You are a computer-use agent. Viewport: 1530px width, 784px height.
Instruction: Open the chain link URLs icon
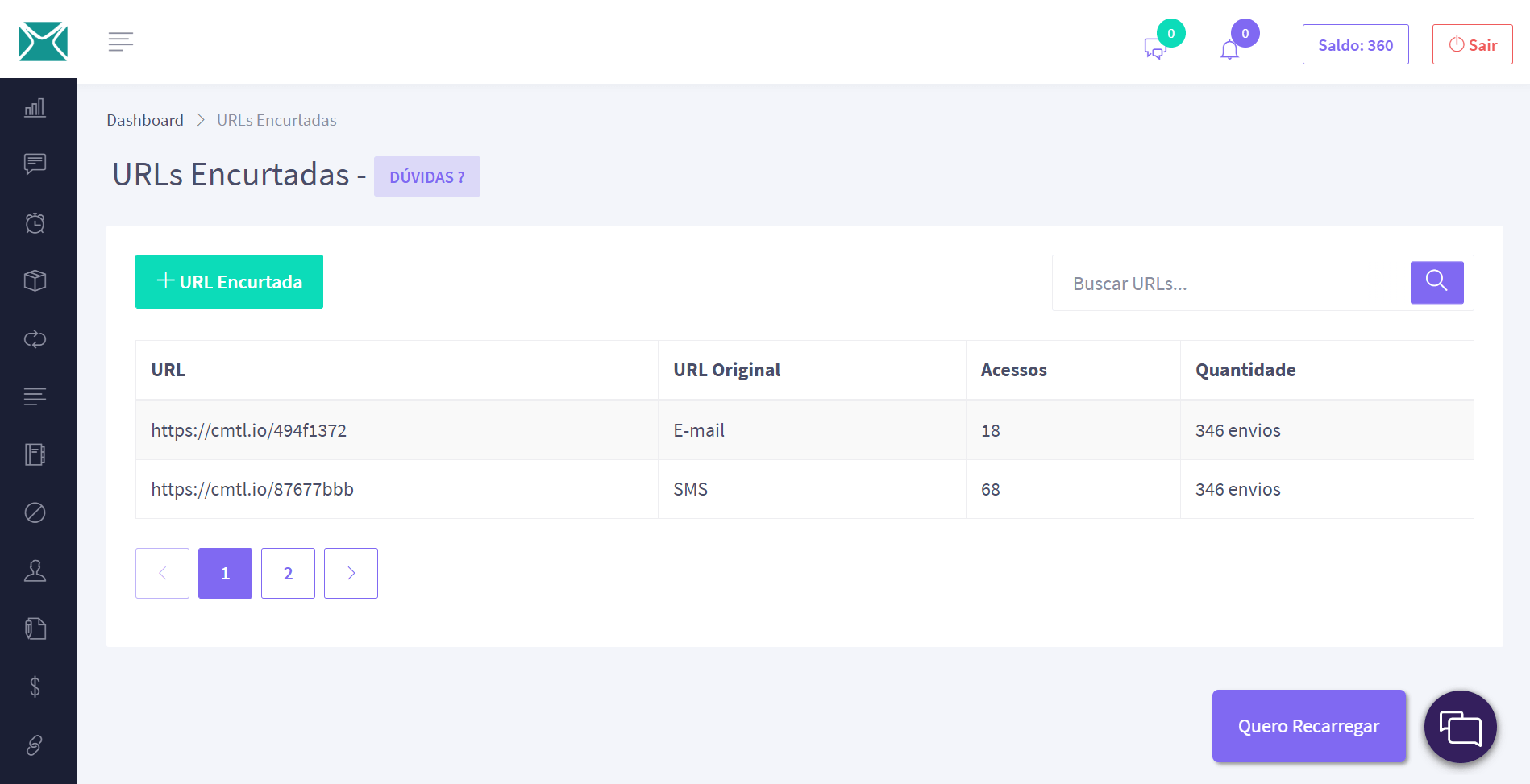coord(35,745)
